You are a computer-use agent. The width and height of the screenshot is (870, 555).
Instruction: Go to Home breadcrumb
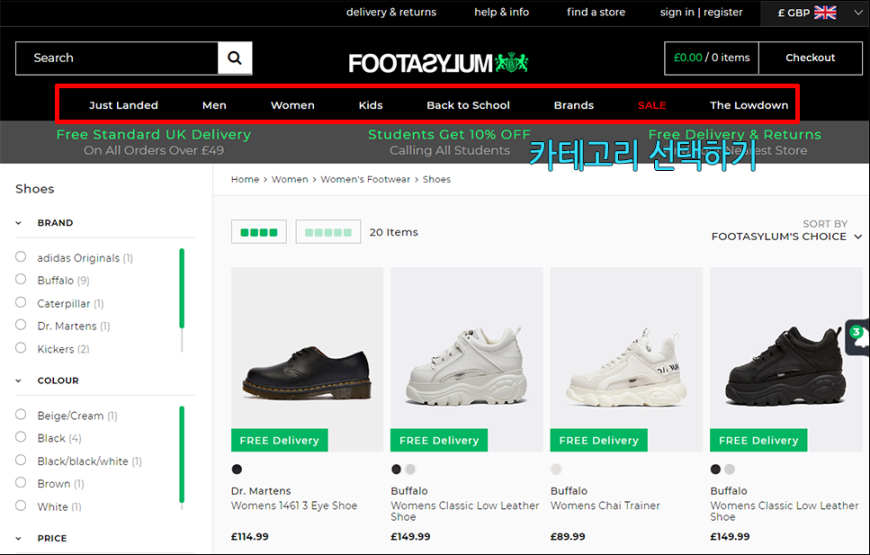(x=245, y=179)
